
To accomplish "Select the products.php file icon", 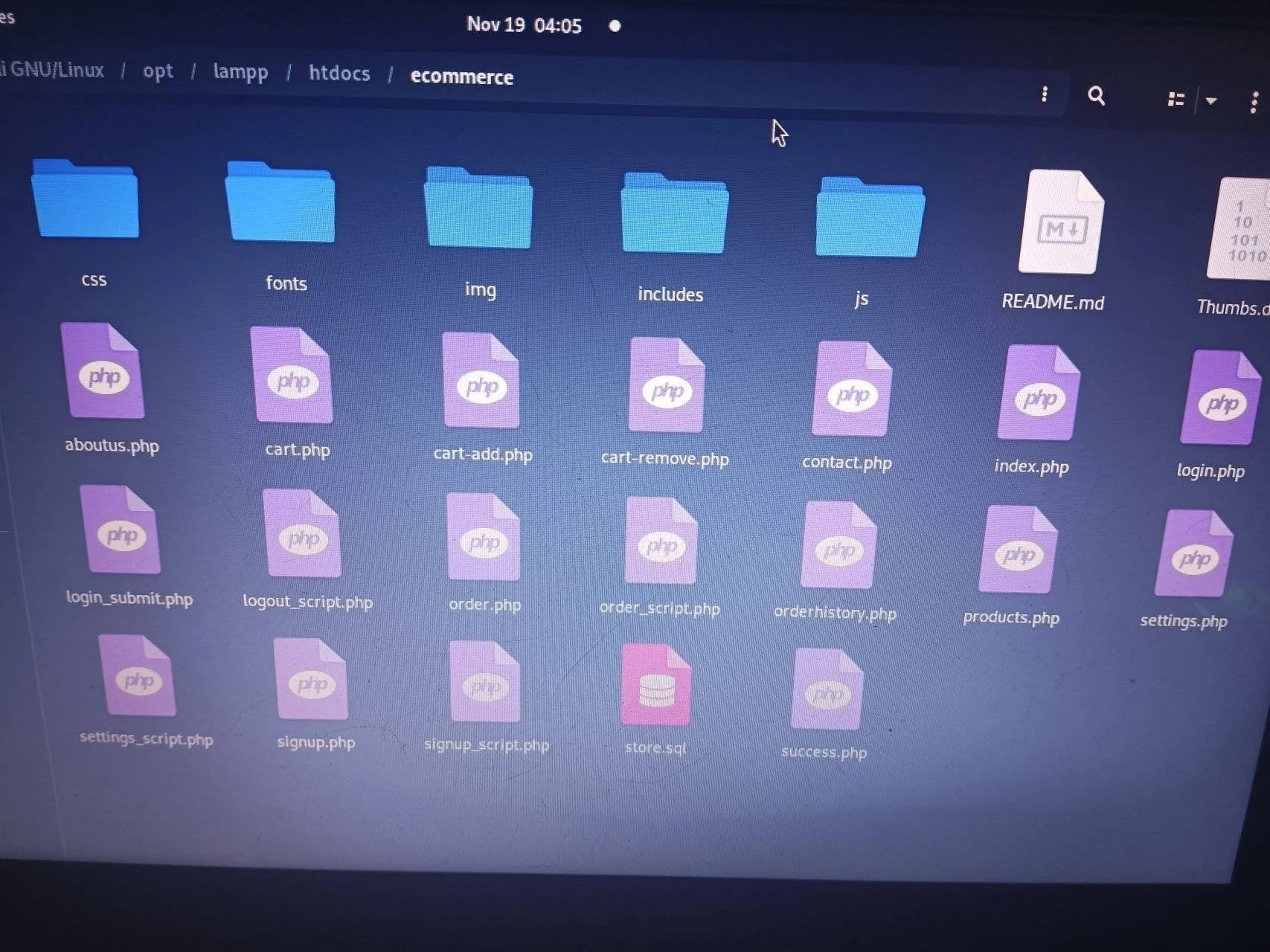I will tap(1019, 550).
